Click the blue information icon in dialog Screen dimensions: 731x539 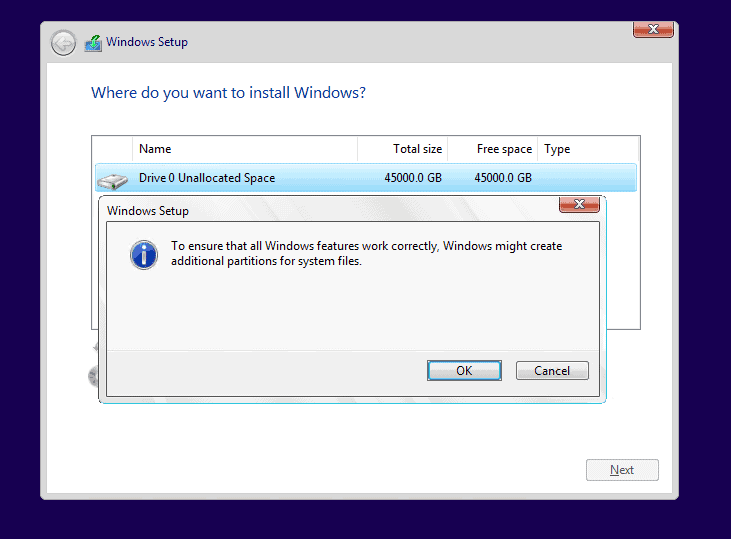point(144,255)
